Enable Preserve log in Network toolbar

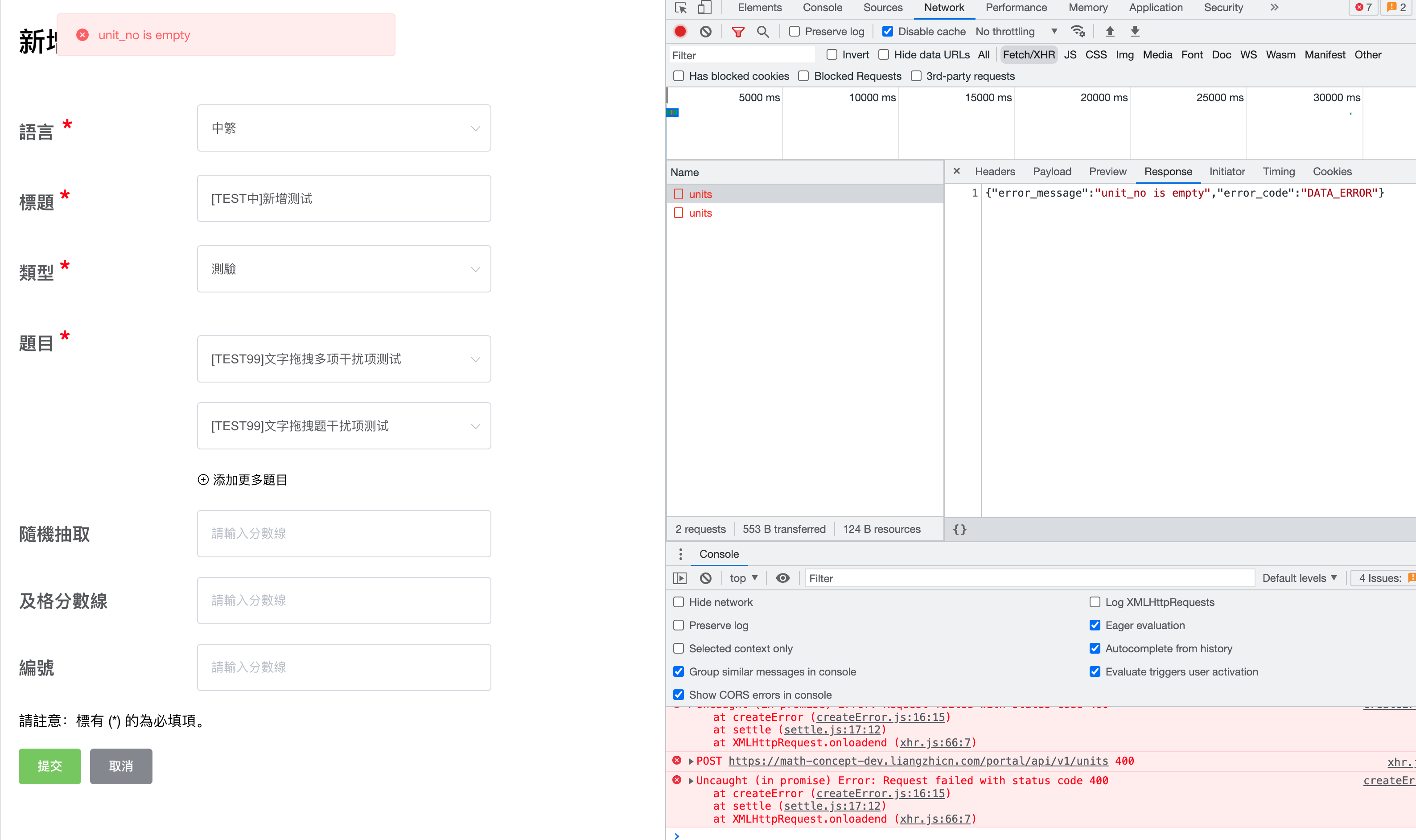coord(794,32)
